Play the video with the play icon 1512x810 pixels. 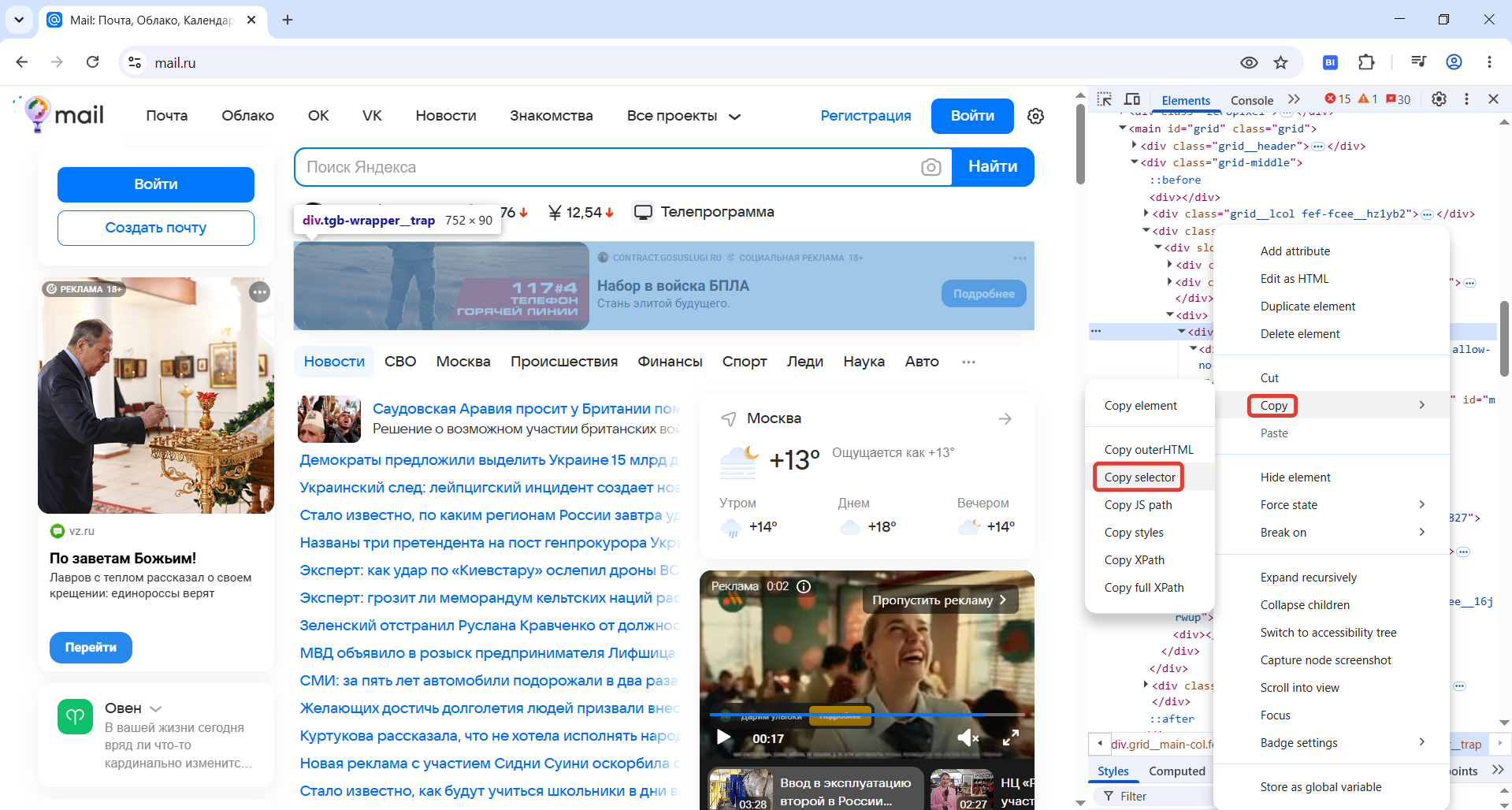[x=723, y=738]
